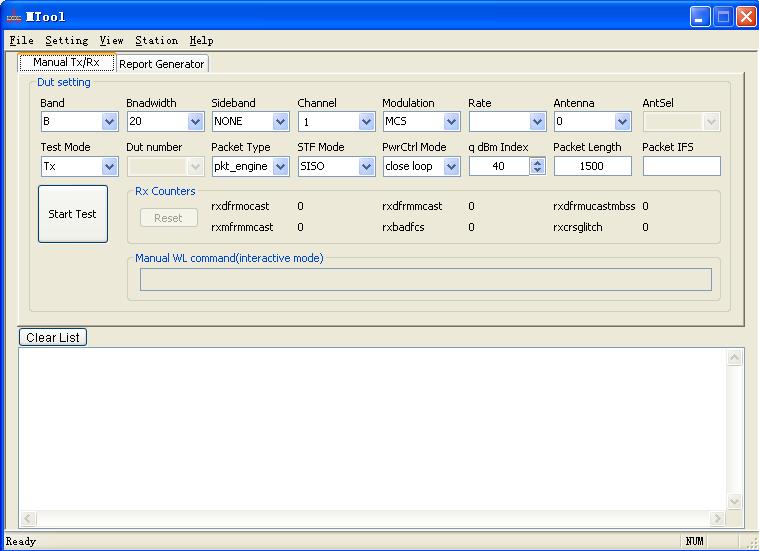
Task: Click the Dut setting group title
Action: 64,82
